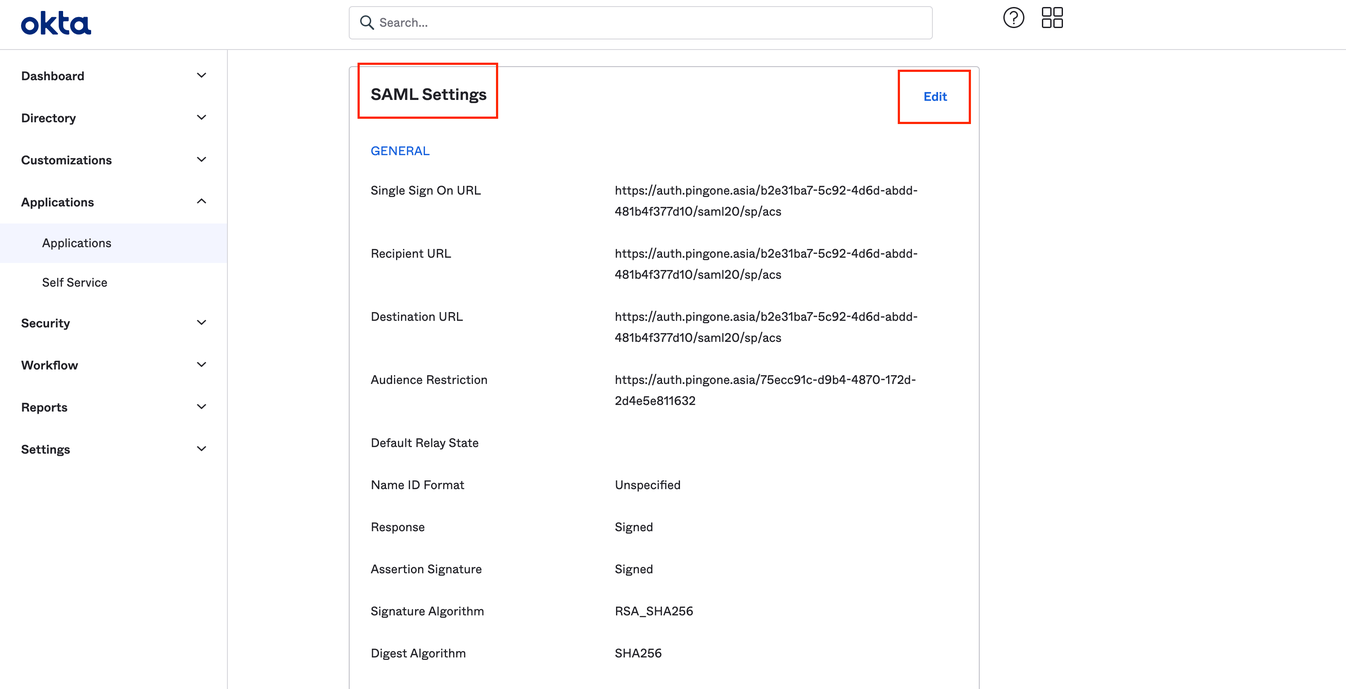Click the Okta logo
The image size is (1346, 689).
pyautogui.click(x=56, y=23)
